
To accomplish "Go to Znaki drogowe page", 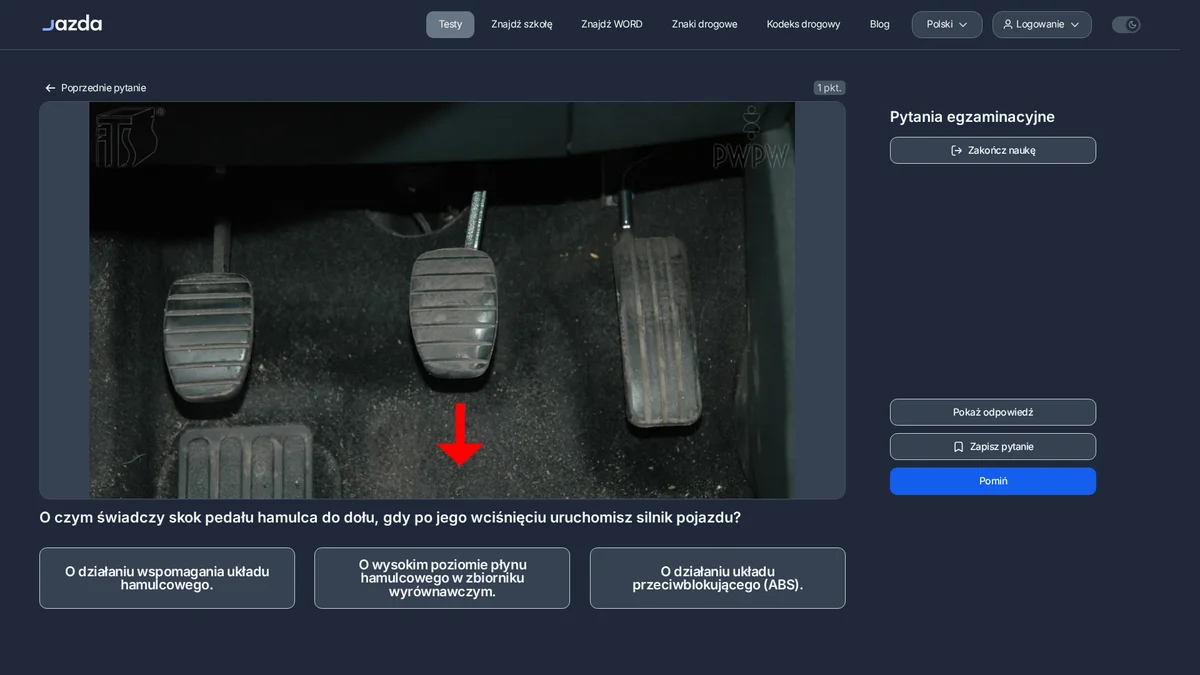I will [705, 24].
